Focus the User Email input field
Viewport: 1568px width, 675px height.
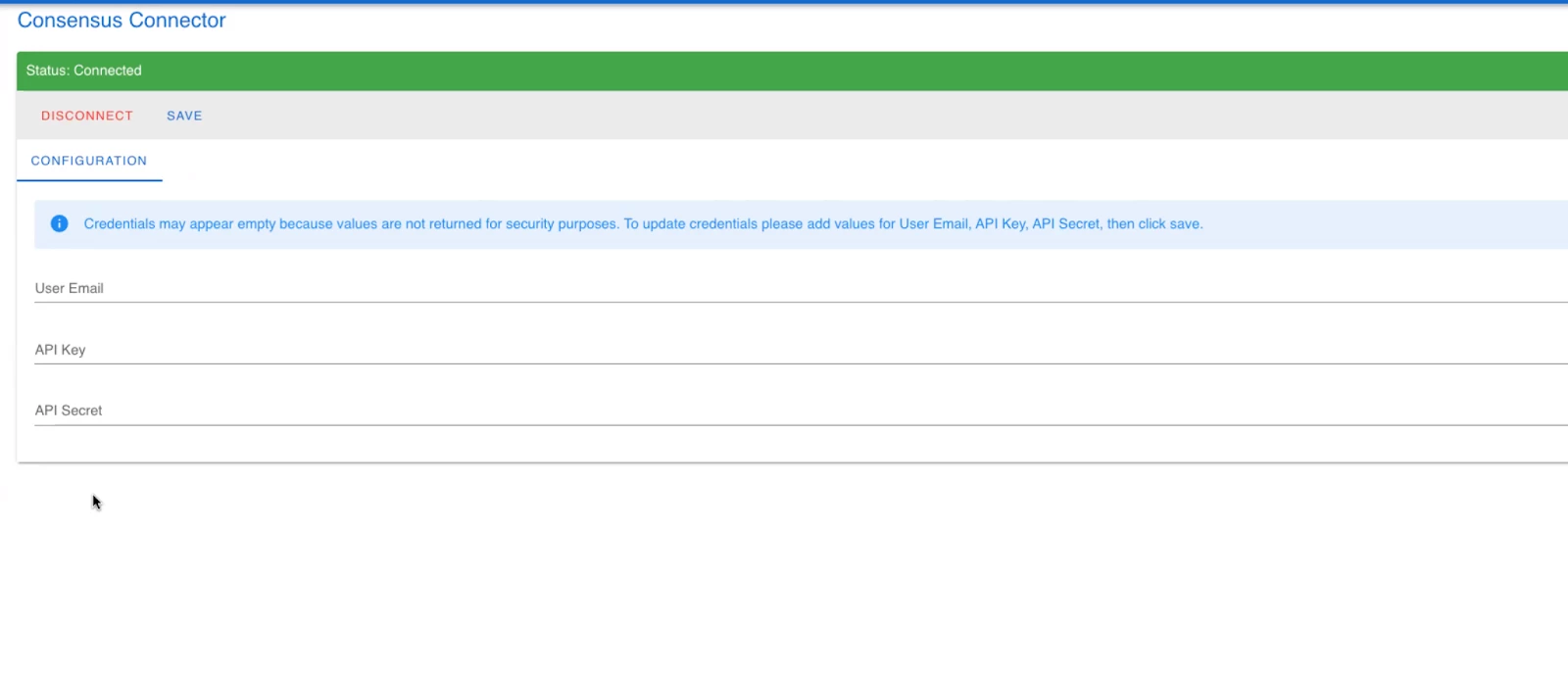click(x=801, y=288)
